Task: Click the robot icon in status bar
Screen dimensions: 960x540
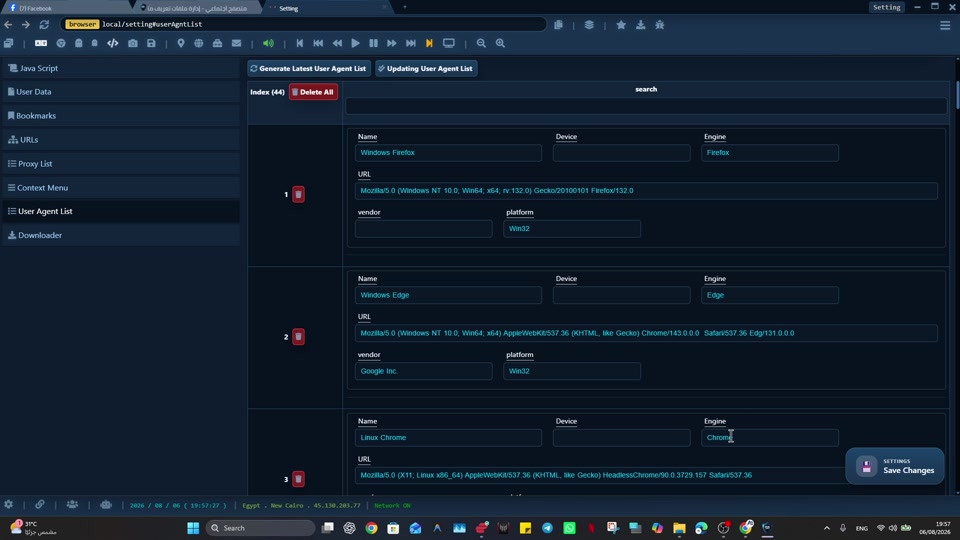Action: pyautogui.click(x=106, y=504)
